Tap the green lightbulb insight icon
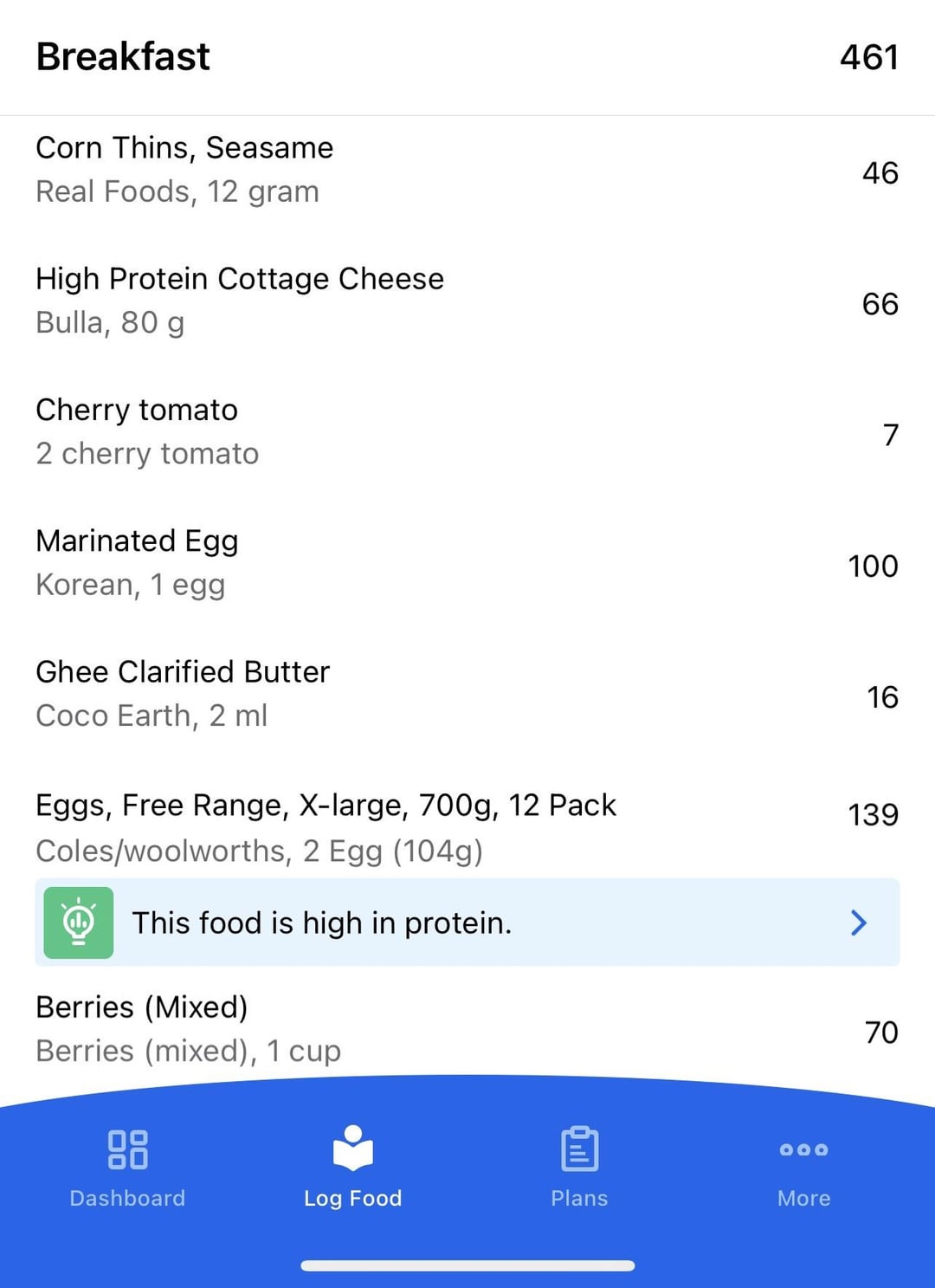Viewport: 935px width, 1288px height. [79, 922]
